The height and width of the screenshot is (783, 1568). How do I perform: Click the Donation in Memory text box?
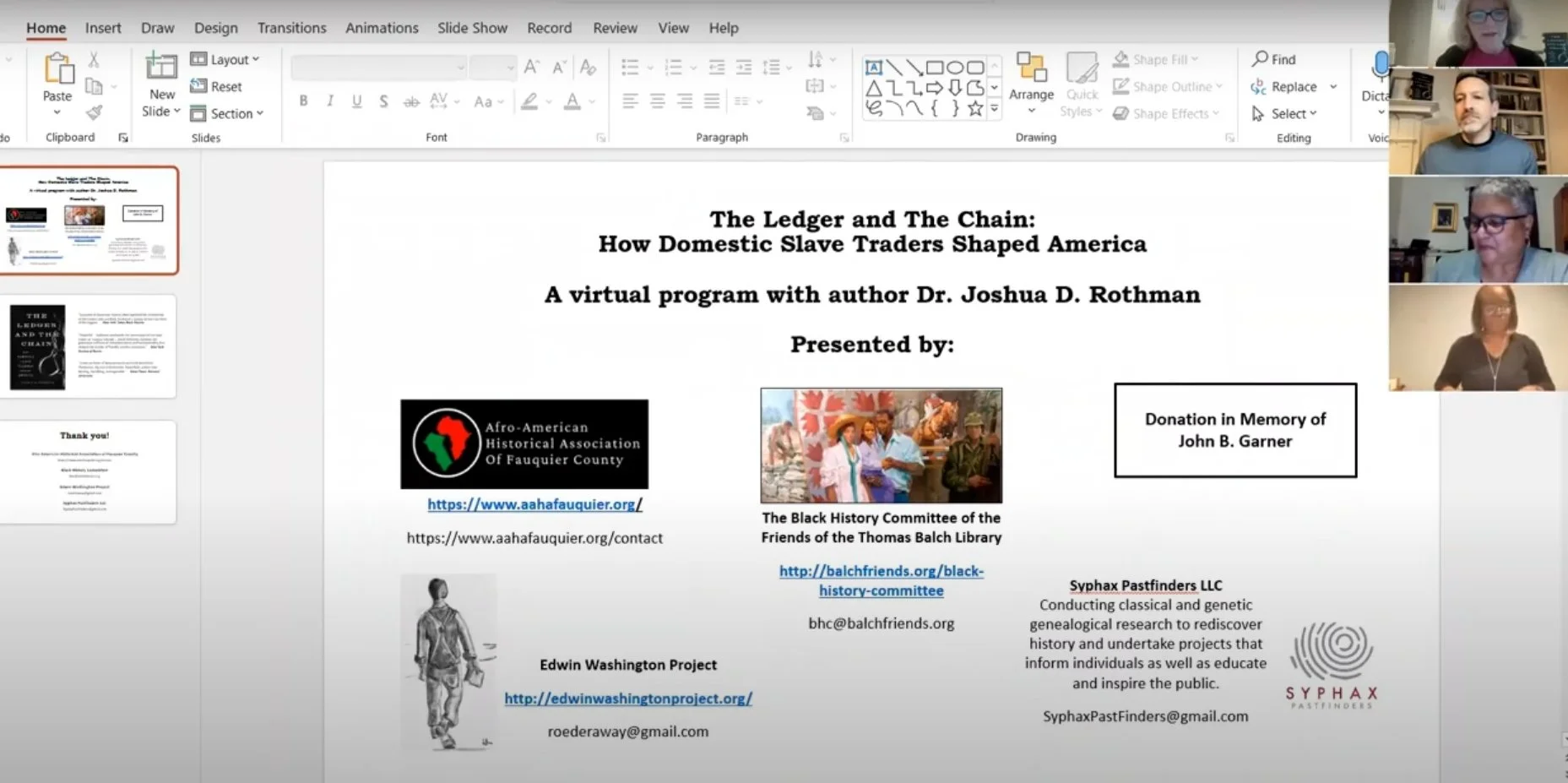(1235, 430)
